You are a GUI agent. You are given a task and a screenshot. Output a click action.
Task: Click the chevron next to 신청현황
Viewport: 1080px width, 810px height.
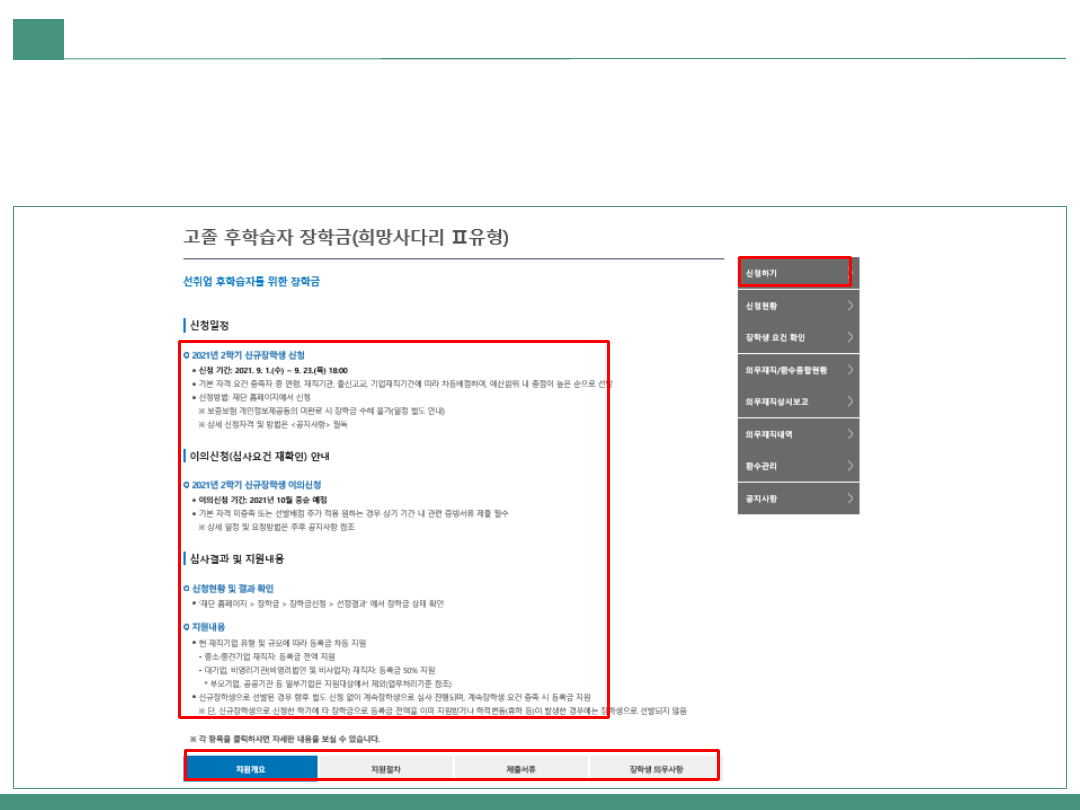click(849, 306)
